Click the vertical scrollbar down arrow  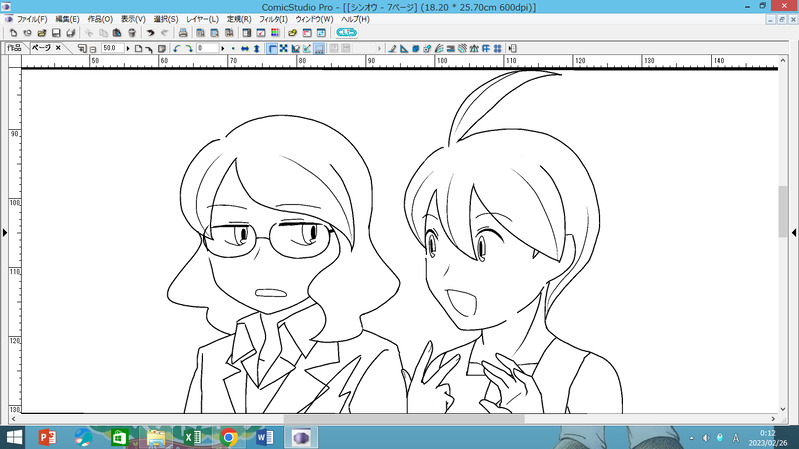tap(783, 409)
